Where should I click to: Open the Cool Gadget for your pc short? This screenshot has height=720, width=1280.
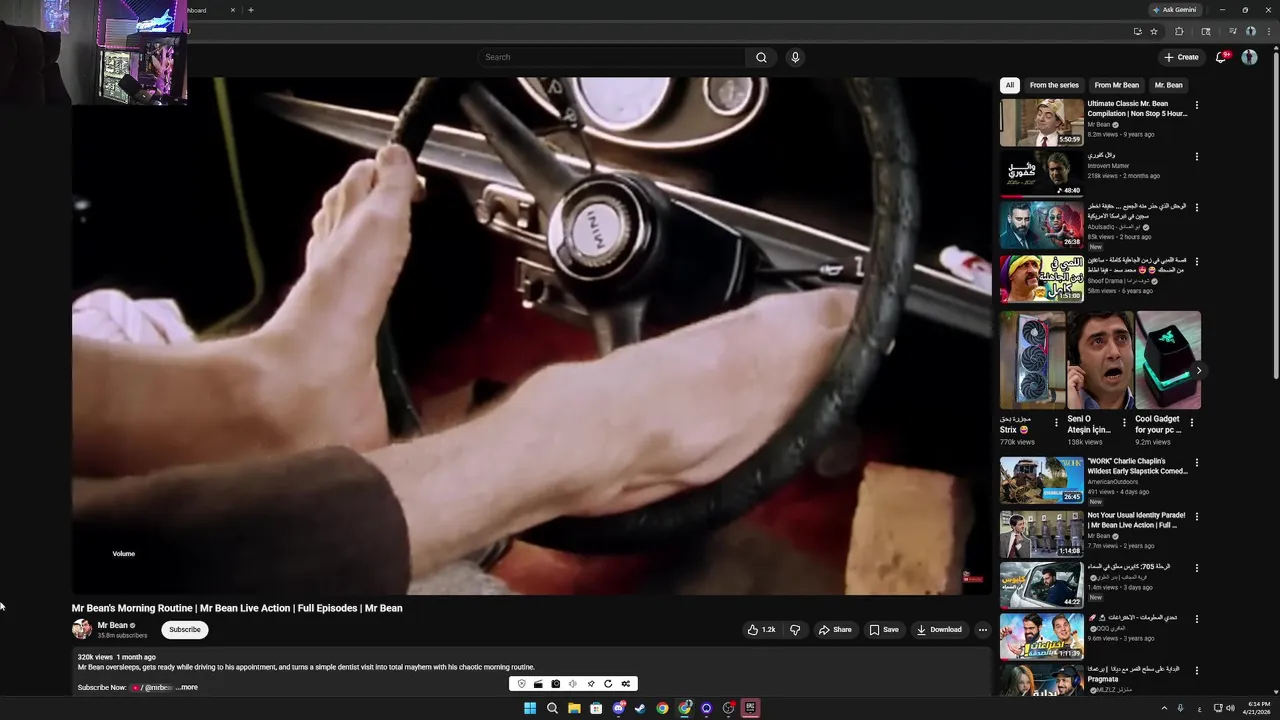click(1168, 360)
